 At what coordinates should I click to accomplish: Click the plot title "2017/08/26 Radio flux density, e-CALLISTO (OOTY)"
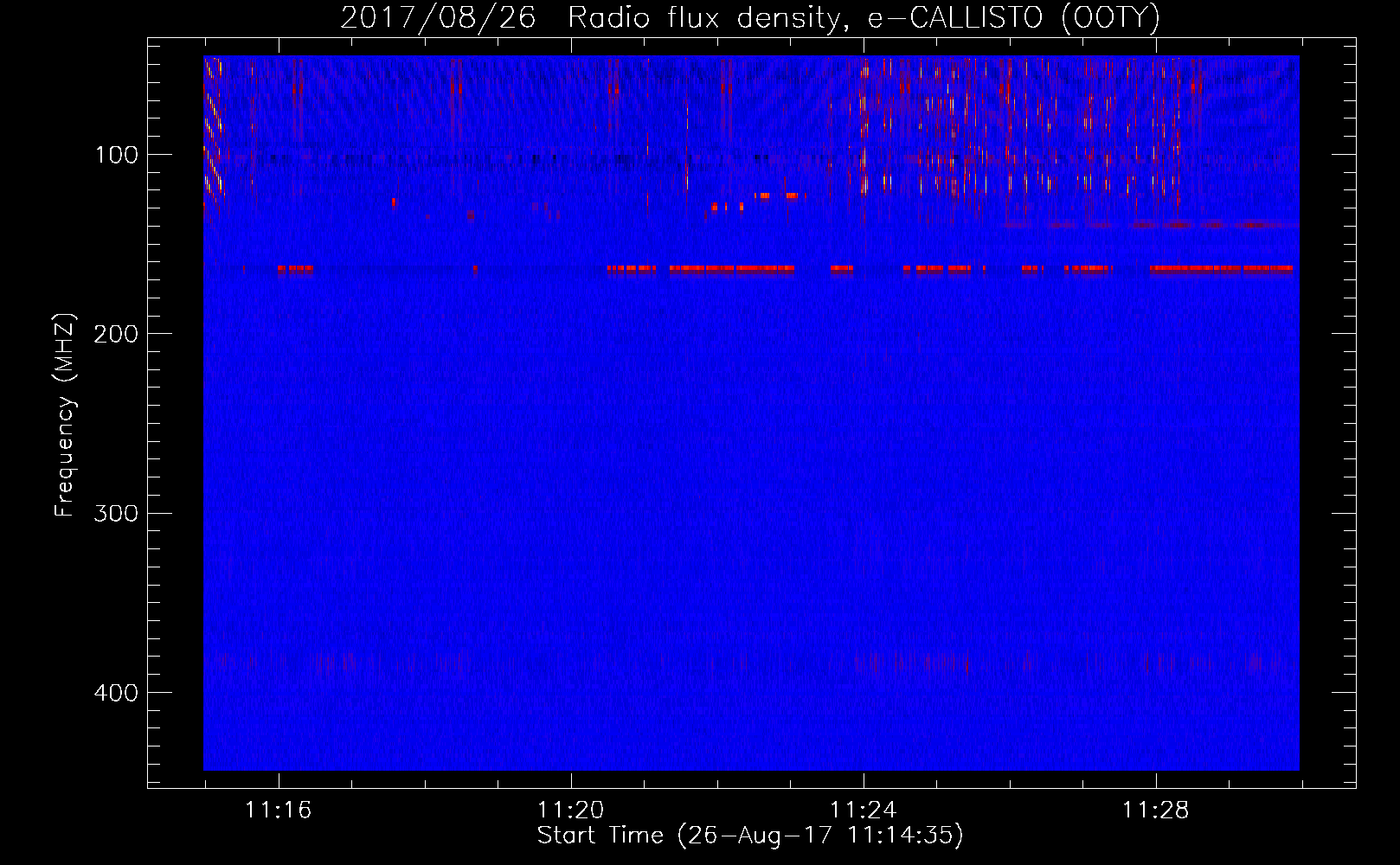[750, 18]
